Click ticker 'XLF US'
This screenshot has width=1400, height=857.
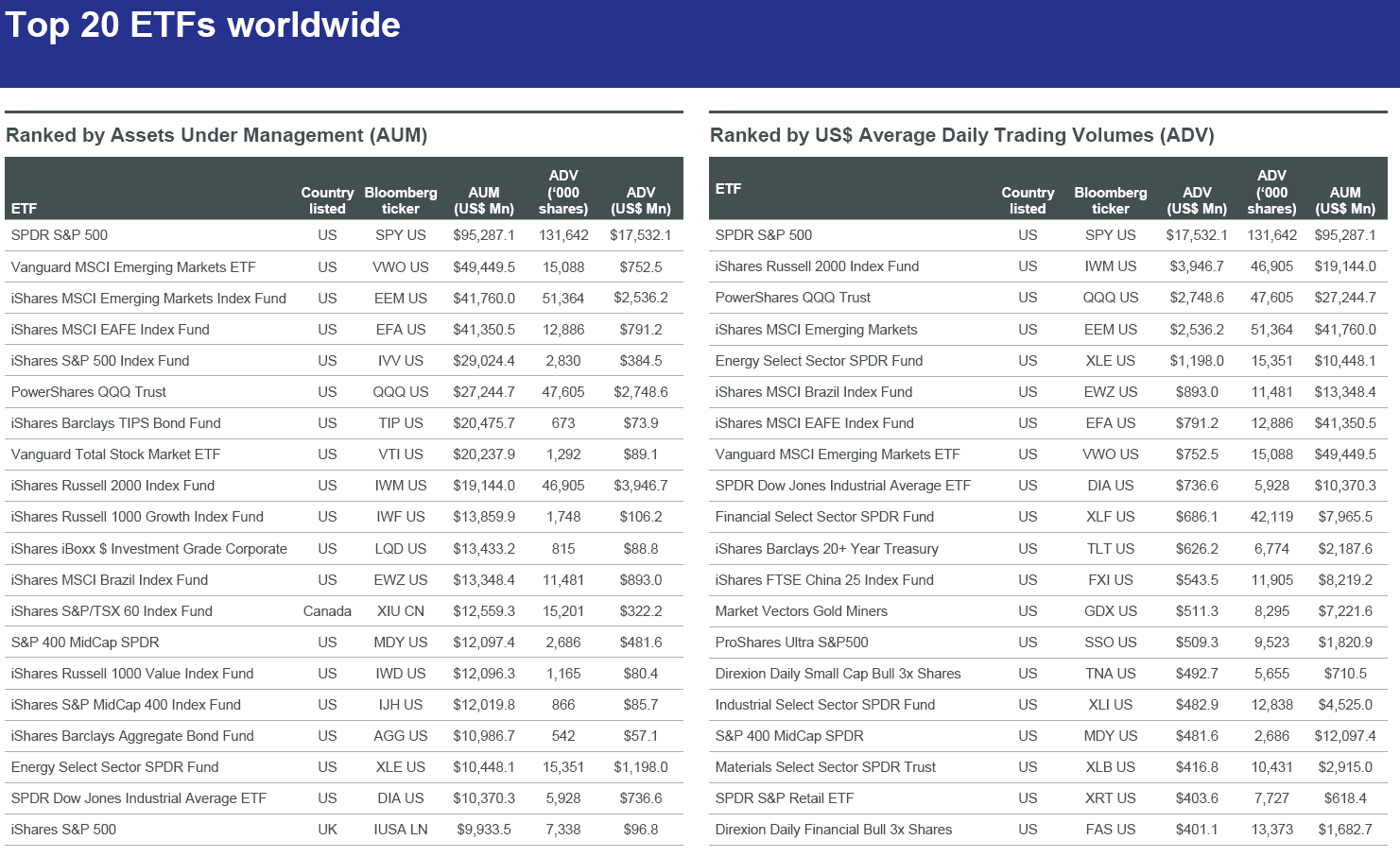click(x=1111, y=517)
